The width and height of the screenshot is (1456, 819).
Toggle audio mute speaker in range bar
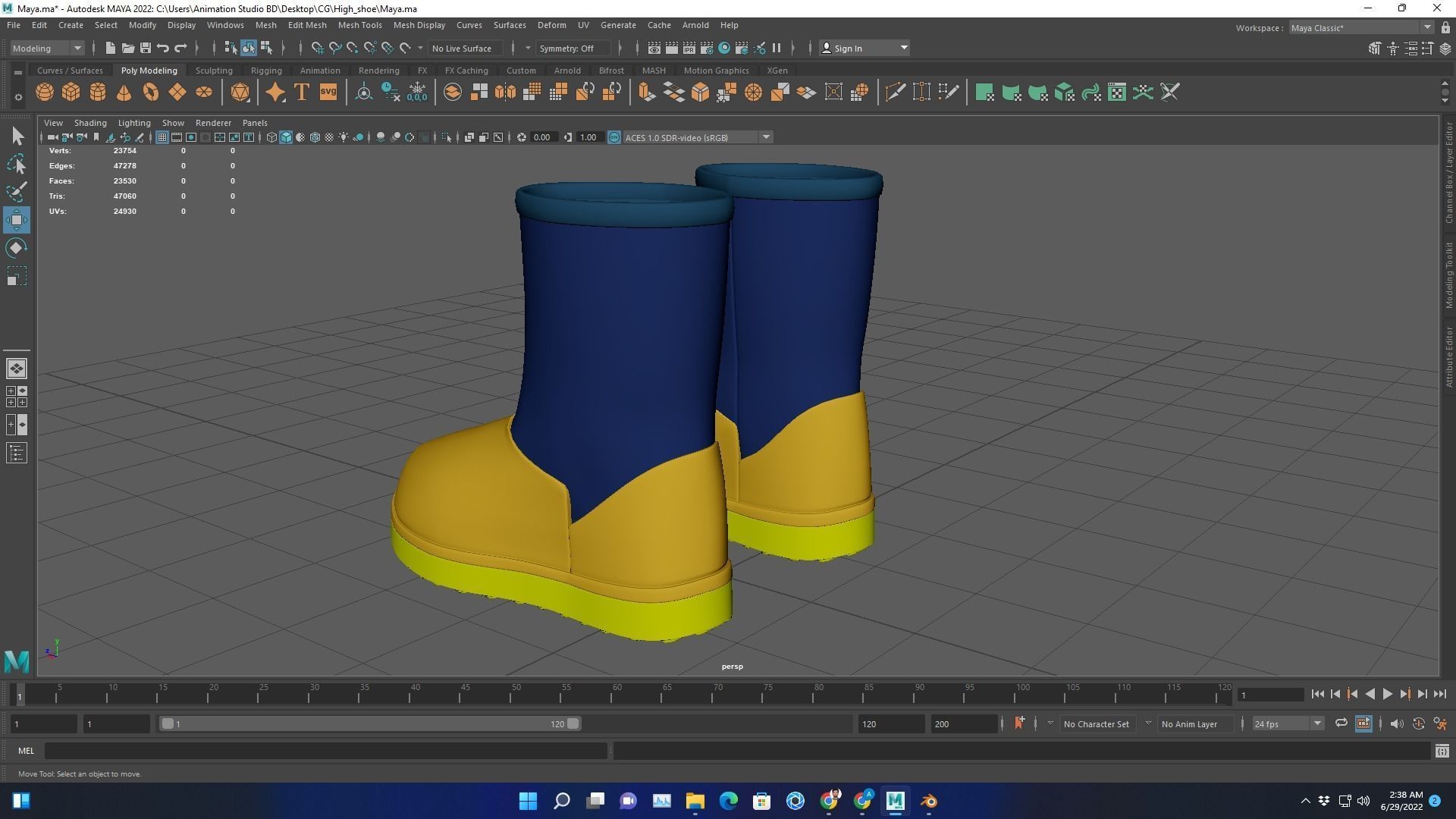[x=1397, y=723]
